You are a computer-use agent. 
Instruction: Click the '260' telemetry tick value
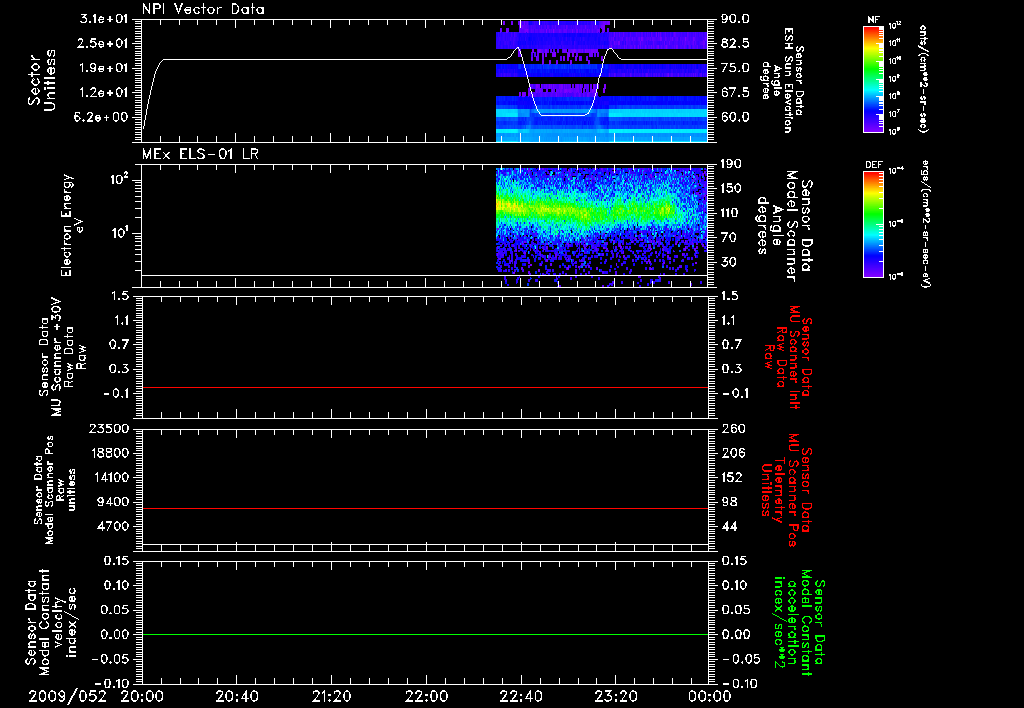[732, 428]
